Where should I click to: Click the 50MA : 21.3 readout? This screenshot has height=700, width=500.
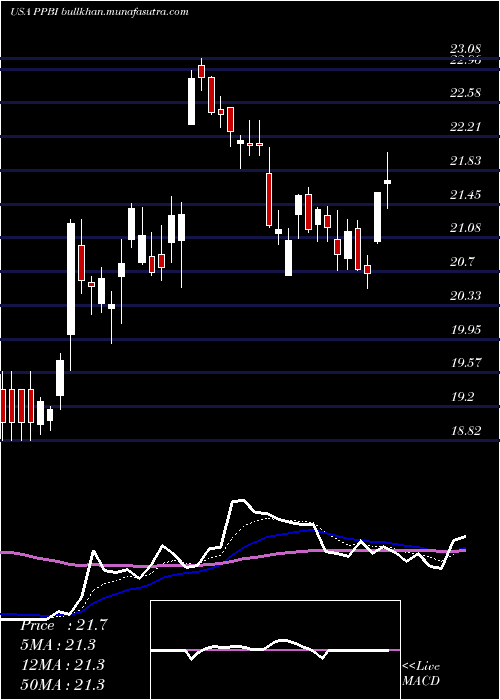click(62, 684)
